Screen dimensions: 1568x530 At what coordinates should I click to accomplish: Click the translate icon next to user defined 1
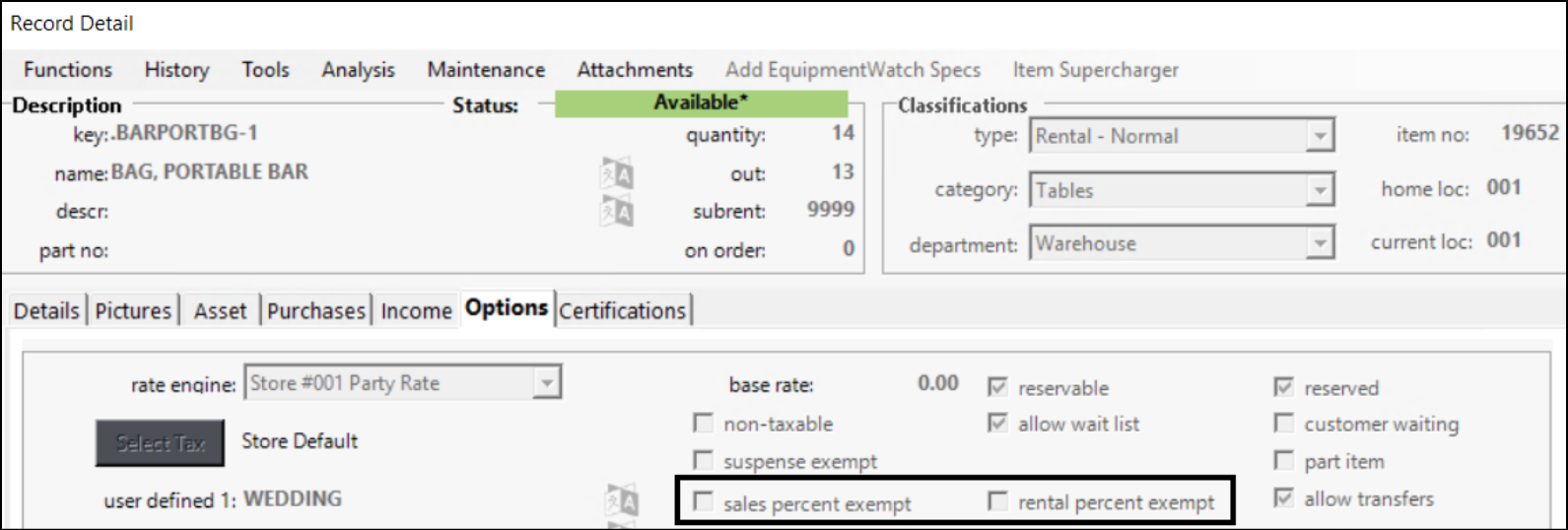621,500
